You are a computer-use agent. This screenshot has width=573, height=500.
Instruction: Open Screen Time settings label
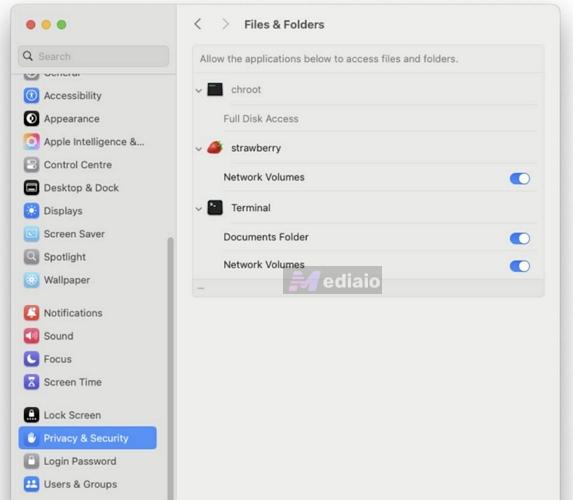(x=73, y=382)
